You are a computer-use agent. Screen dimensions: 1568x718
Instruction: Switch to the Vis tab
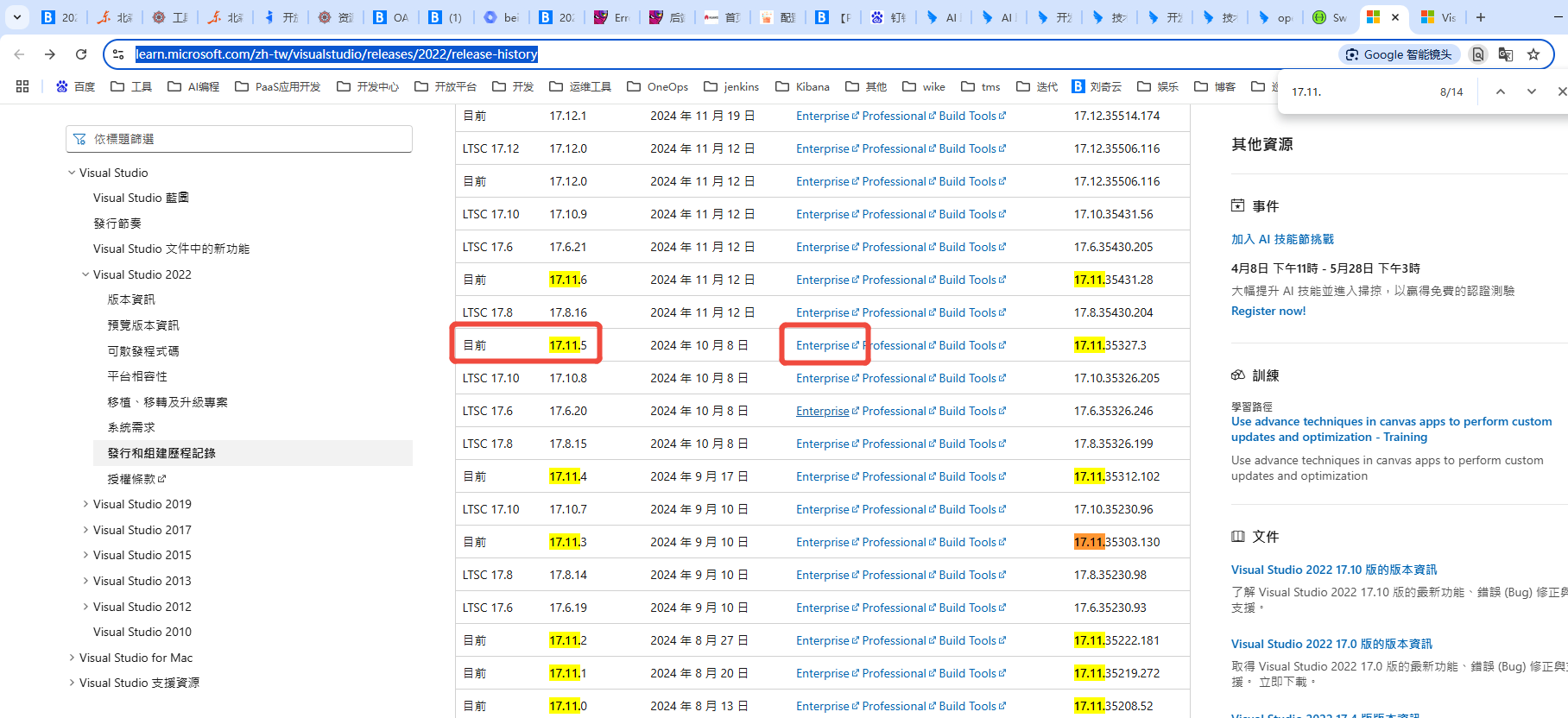click(1439, 17)
